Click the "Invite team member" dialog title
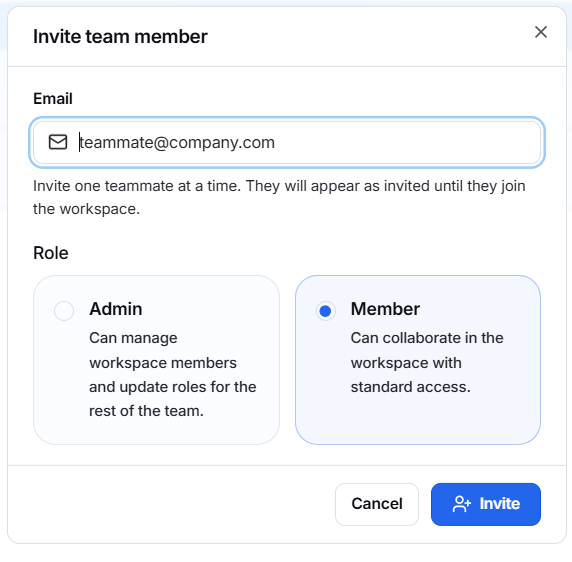The image size is (572, 562). (x=120, y=36)
